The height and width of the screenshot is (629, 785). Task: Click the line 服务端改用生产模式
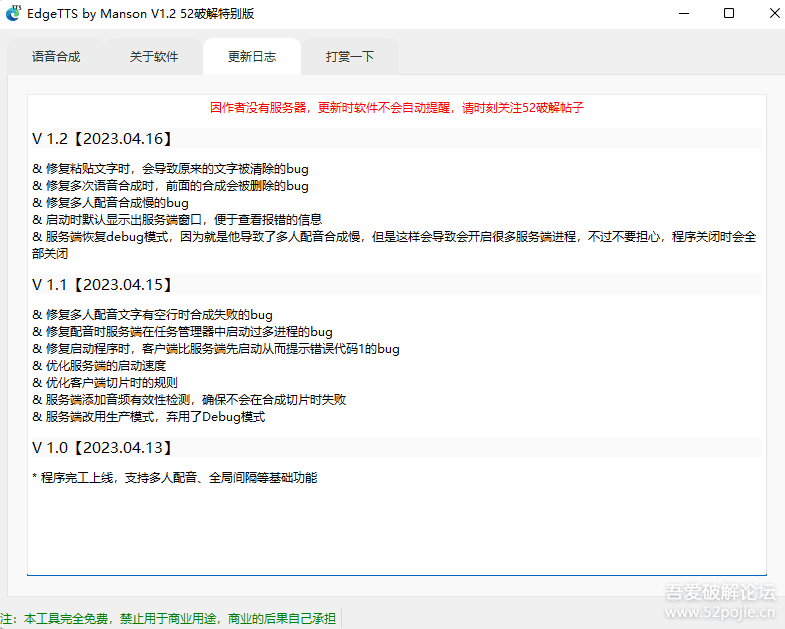pyautogui.click(x=149, y=417)
